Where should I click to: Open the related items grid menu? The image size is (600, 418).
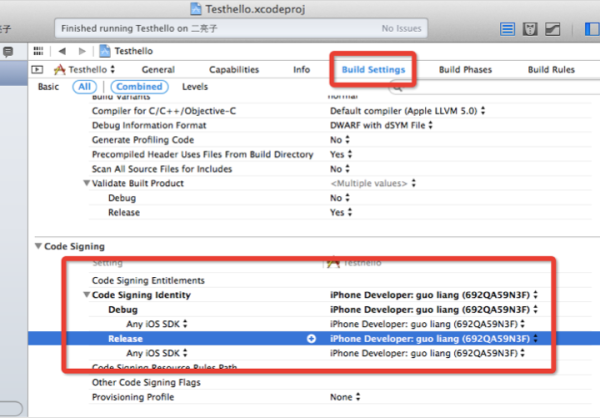(x=38, y=51)
